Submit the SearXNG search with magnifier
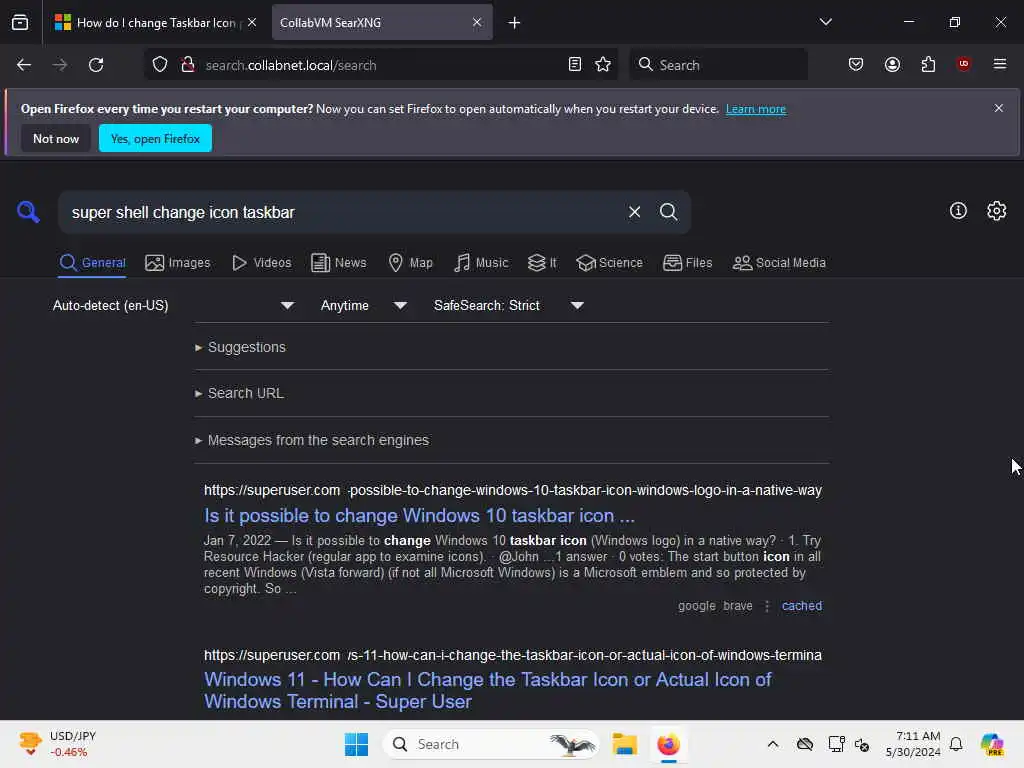Image resolution: width=1024 pixels, height=768 pixels. pos(668,212)
